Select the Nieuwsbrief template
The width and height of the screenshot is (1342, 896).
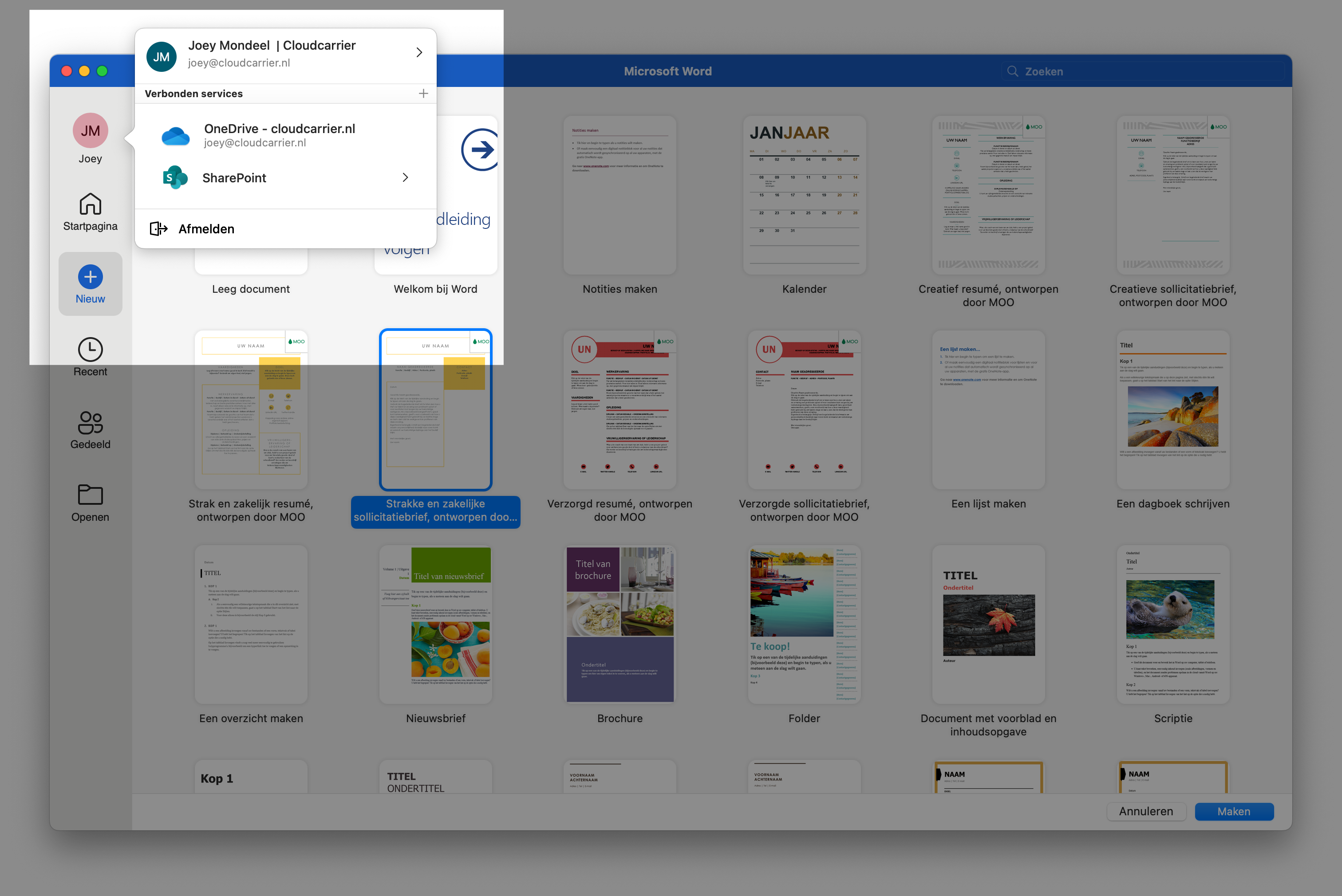[x=435, y=624]
